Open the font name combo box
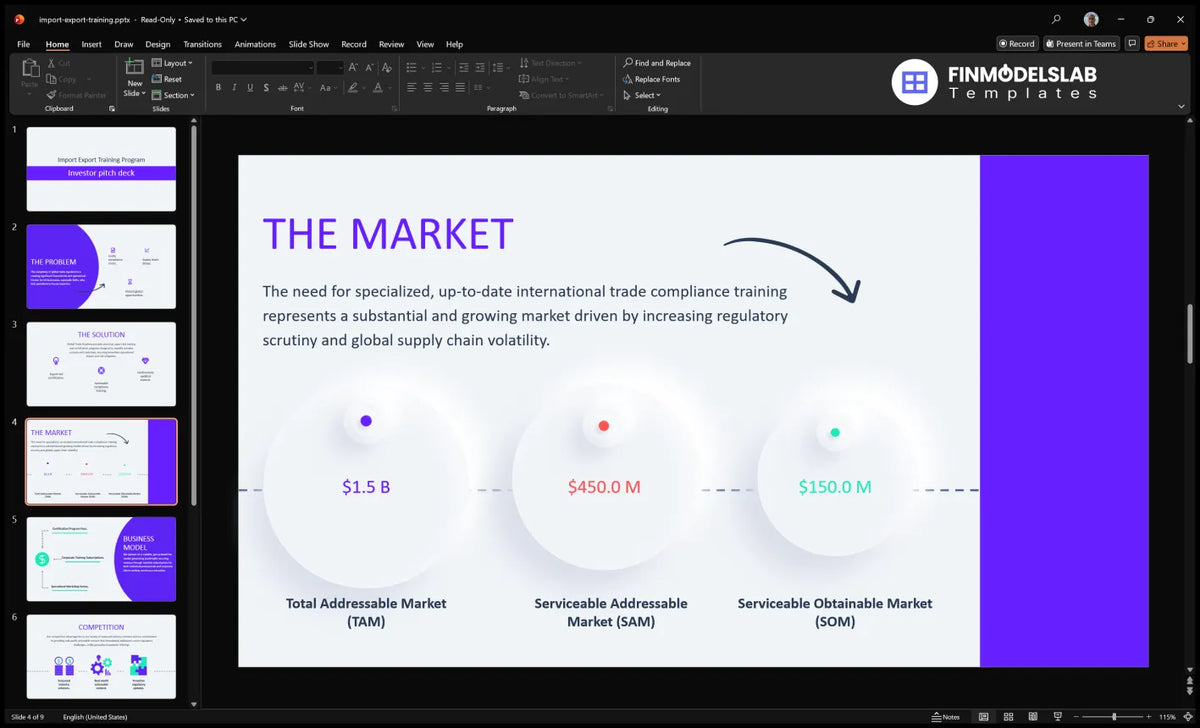Screen dimensions: 1200x728 [x=262, y=67]
